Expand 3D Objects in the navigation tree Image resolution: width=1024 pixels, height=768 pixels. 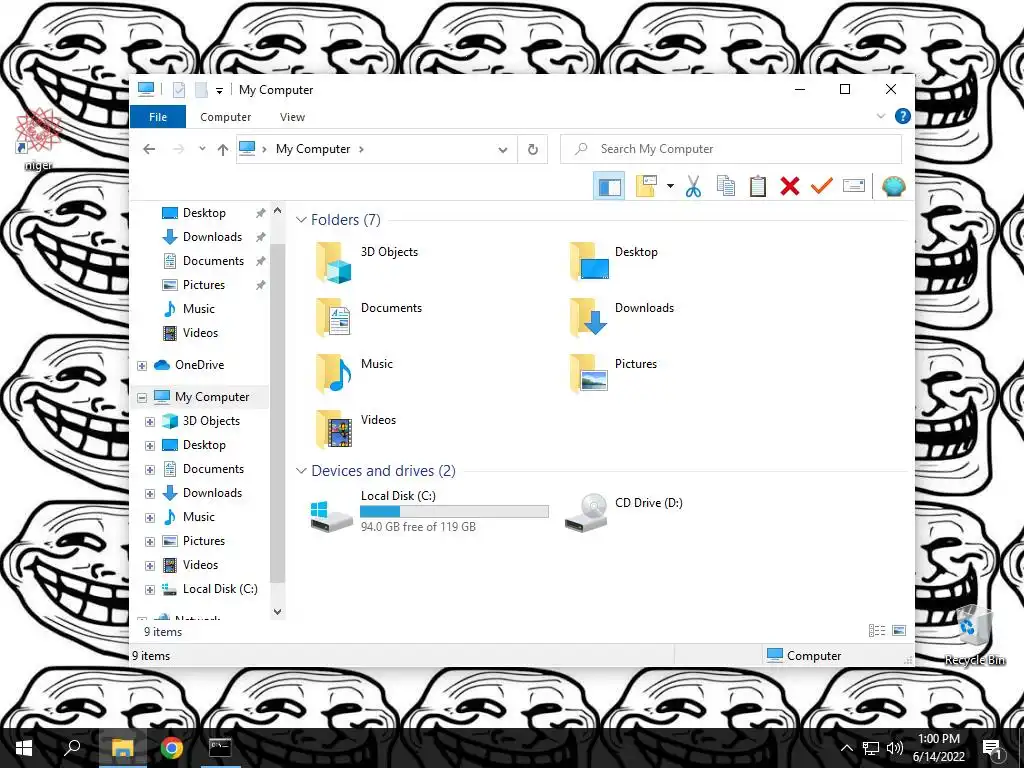point(150,422)
